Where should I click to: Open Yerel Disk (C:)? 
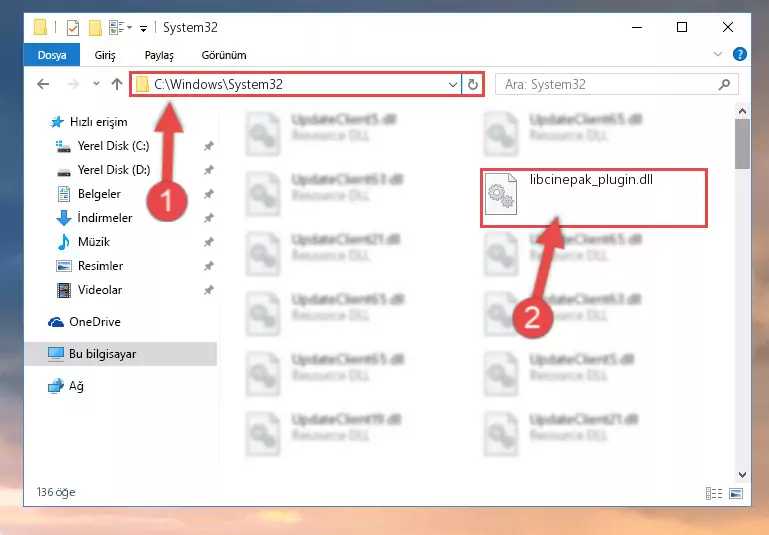pos(113,146)
